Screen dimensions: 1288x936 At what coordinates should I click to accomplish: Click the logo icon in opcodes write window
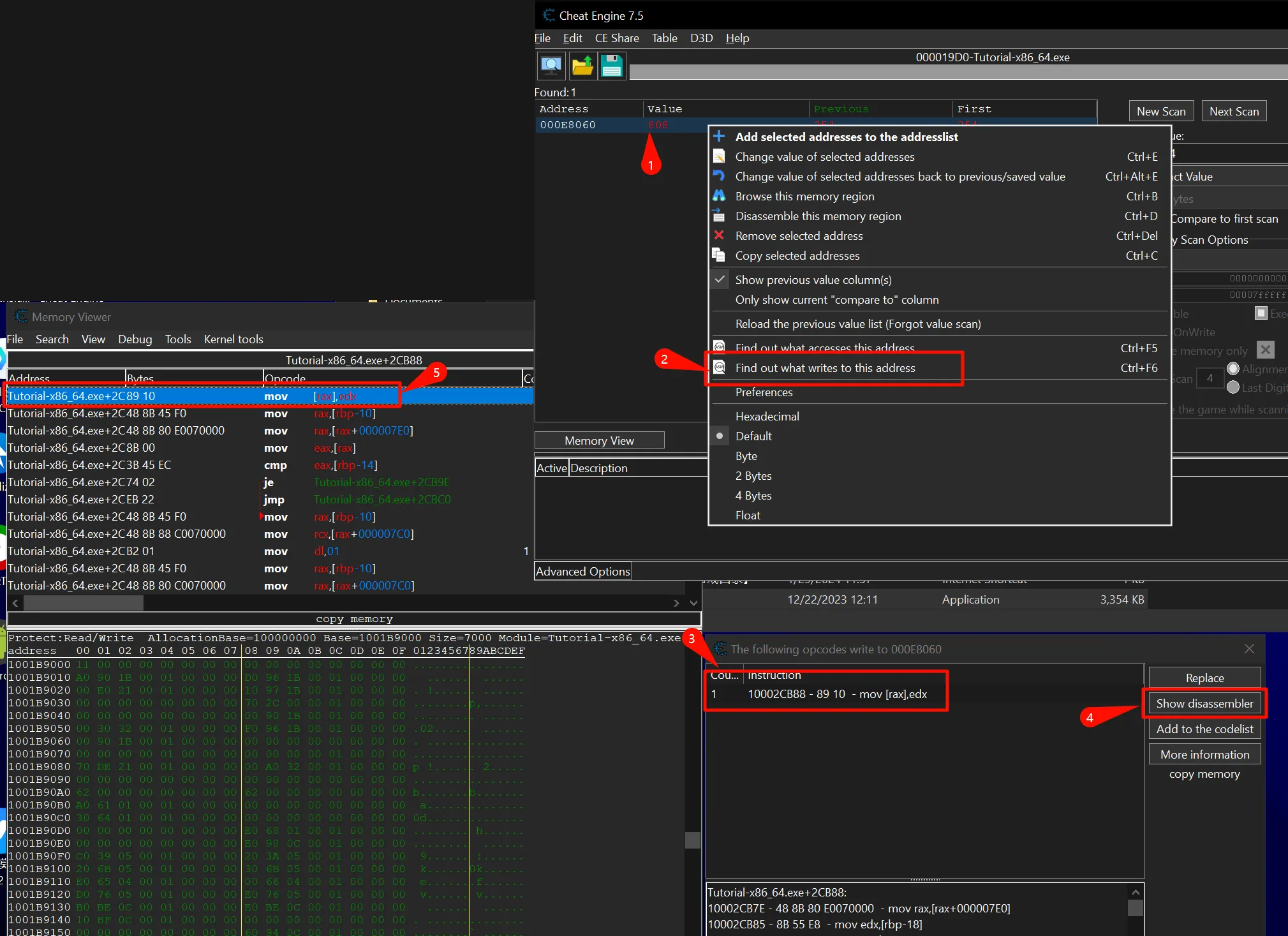(x=721, y=649)
